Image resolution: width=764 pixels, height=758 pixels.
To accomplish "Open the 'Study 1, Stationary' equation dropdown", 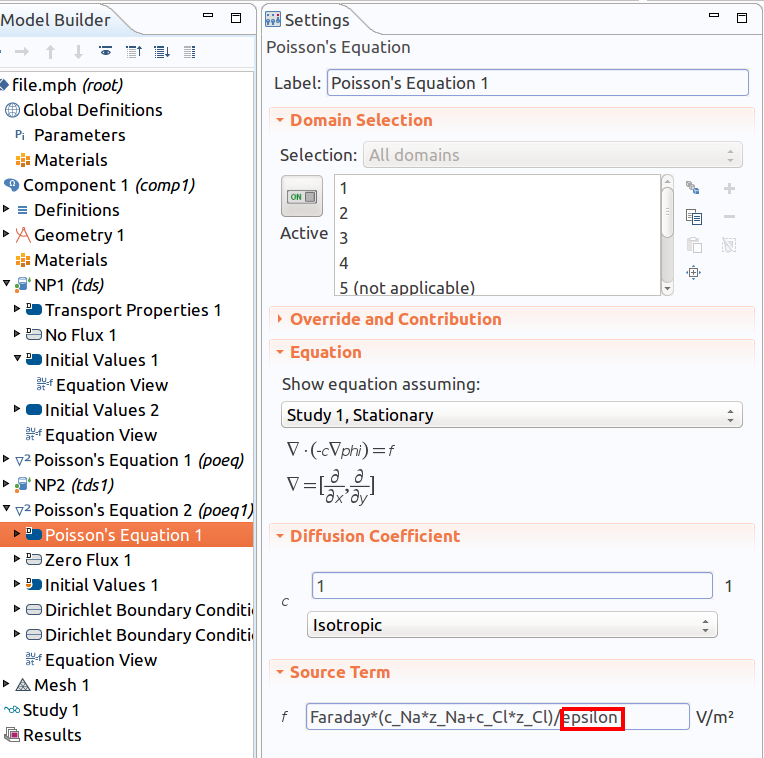I will tap(511, 415).
